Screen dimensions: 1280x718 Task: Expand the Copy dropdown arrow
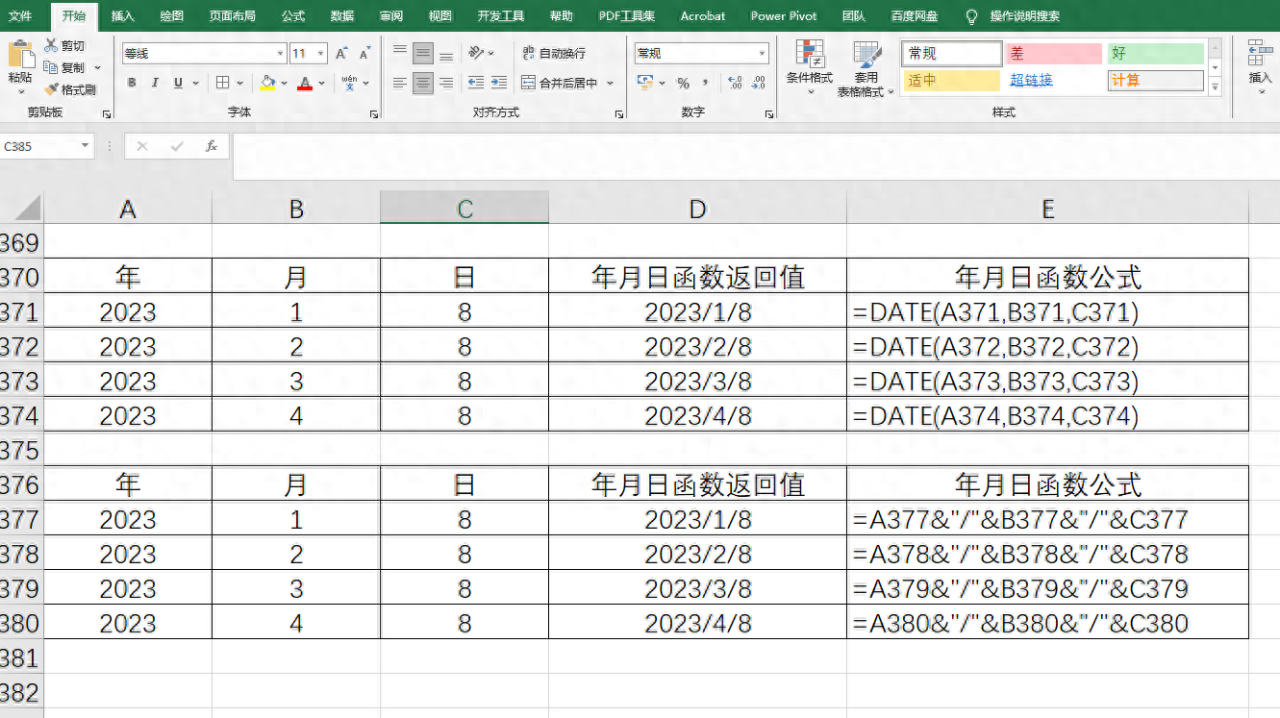point(97,68)
